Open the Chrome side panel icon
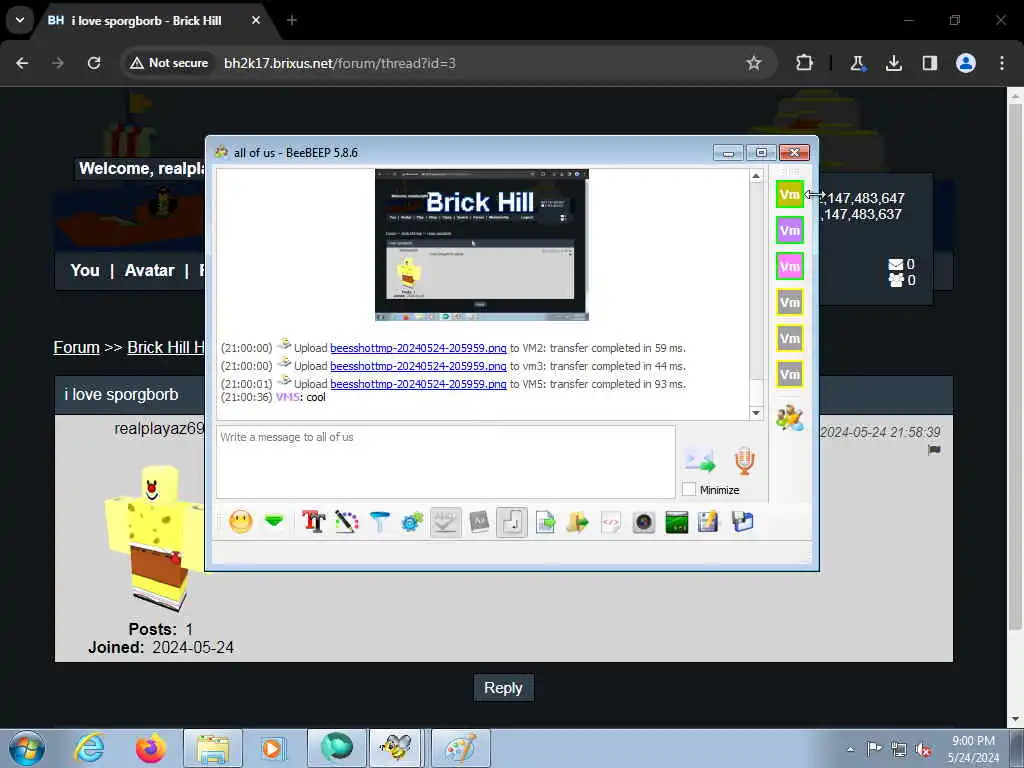This screenshot has height=768, width=1024. click(930, 63)
